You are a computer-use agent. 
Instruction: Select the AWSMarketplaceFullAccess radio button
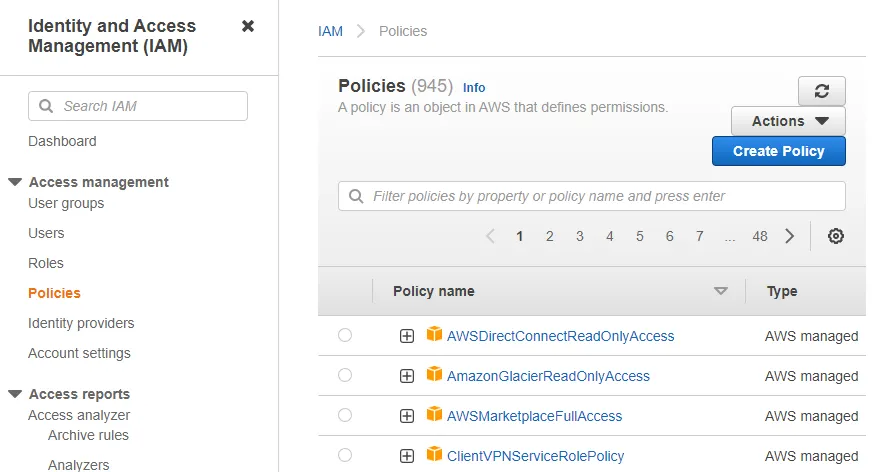coord(345,415)
